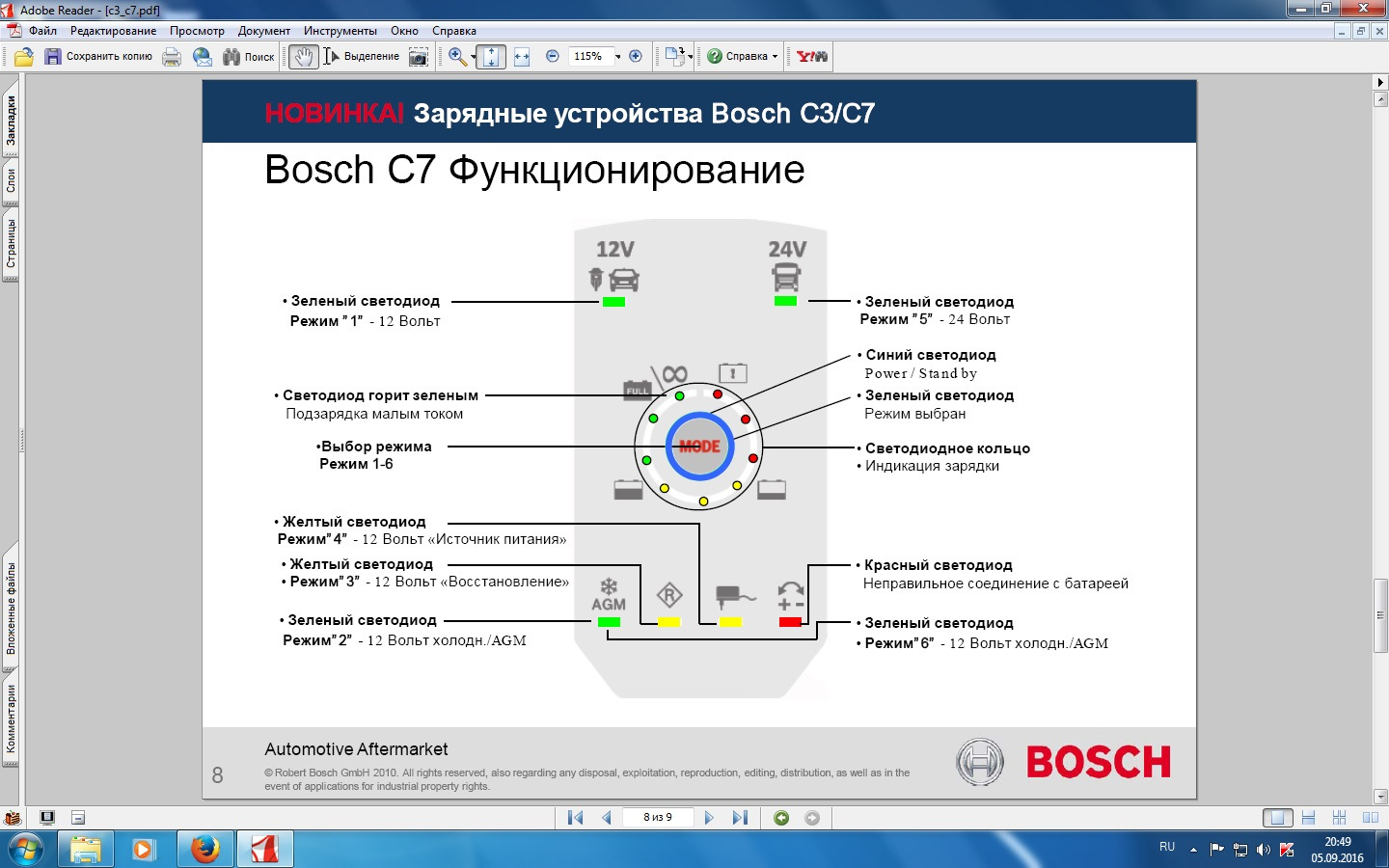Click the zoom in plus button
The width and height of the screenshot is (1389, 868).
click(x=636, y=57)
